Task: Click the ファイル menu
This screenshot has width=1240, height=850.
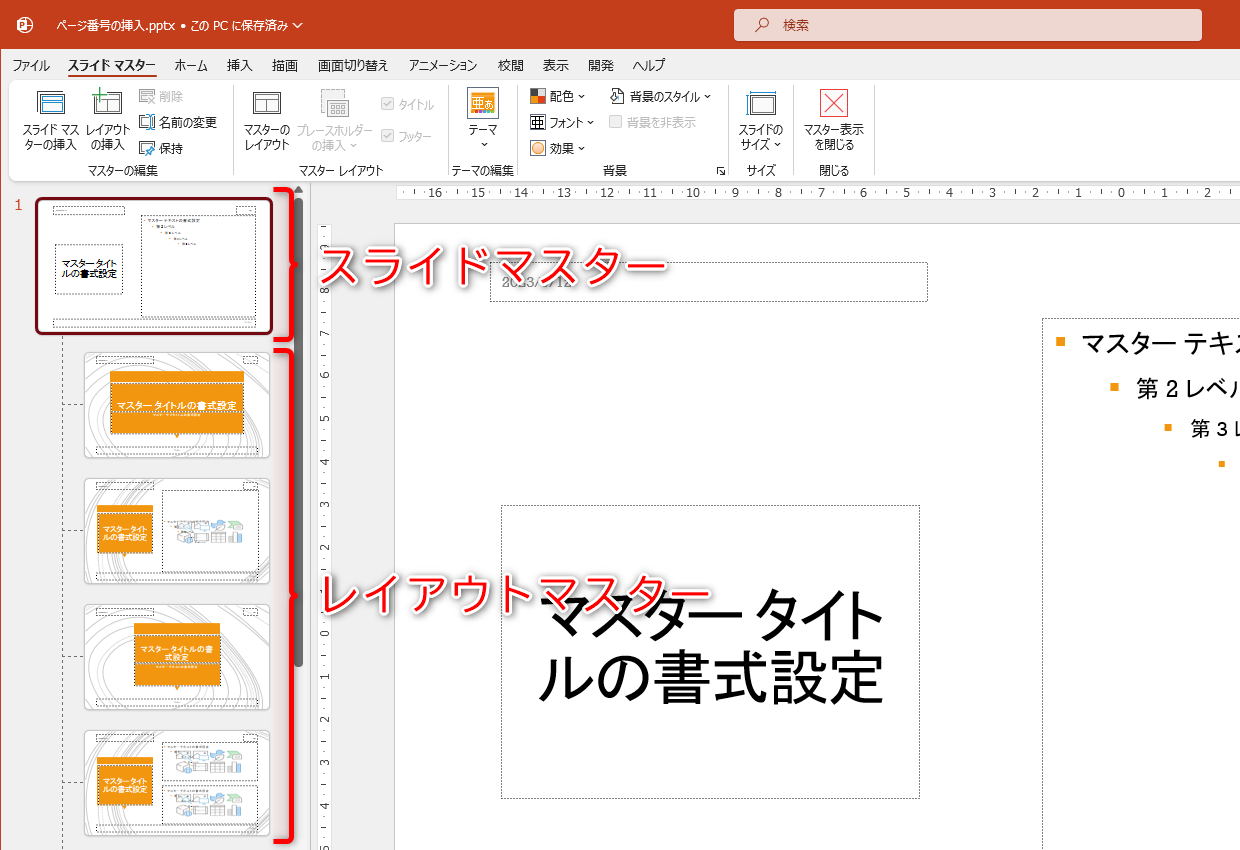Action: click(31, 65)
